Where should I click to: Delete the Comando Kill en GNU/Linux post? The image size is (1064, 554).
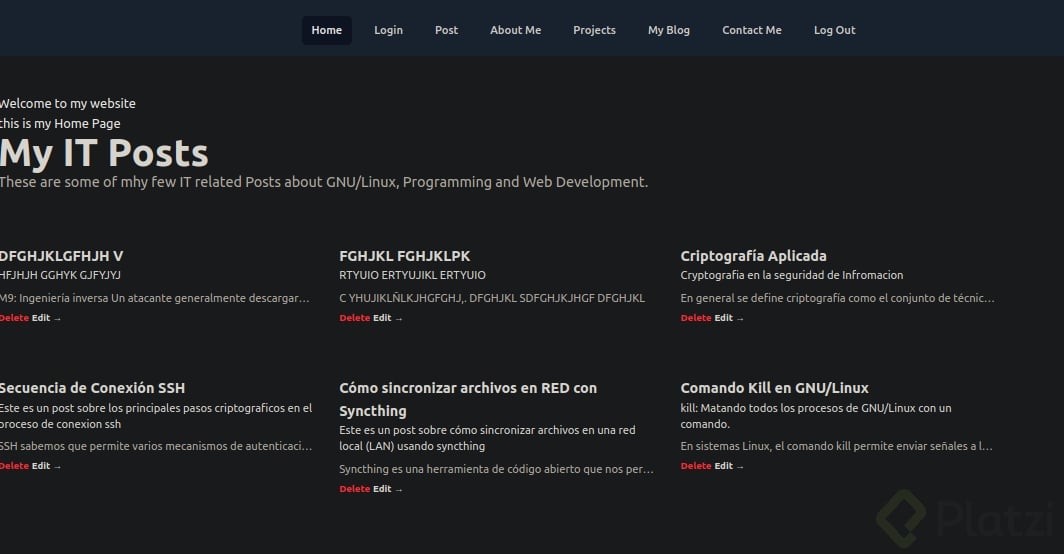point(696,466)
